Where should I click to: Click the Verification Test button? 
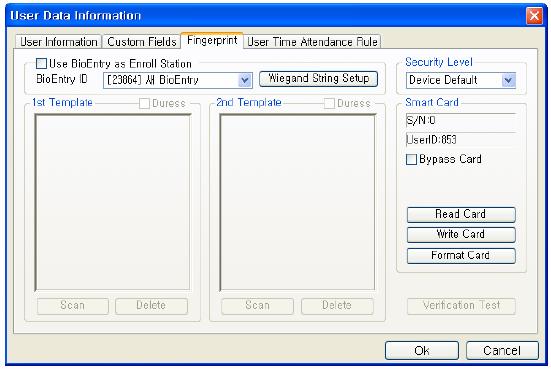pyautogui.click(x=461, y=306)
